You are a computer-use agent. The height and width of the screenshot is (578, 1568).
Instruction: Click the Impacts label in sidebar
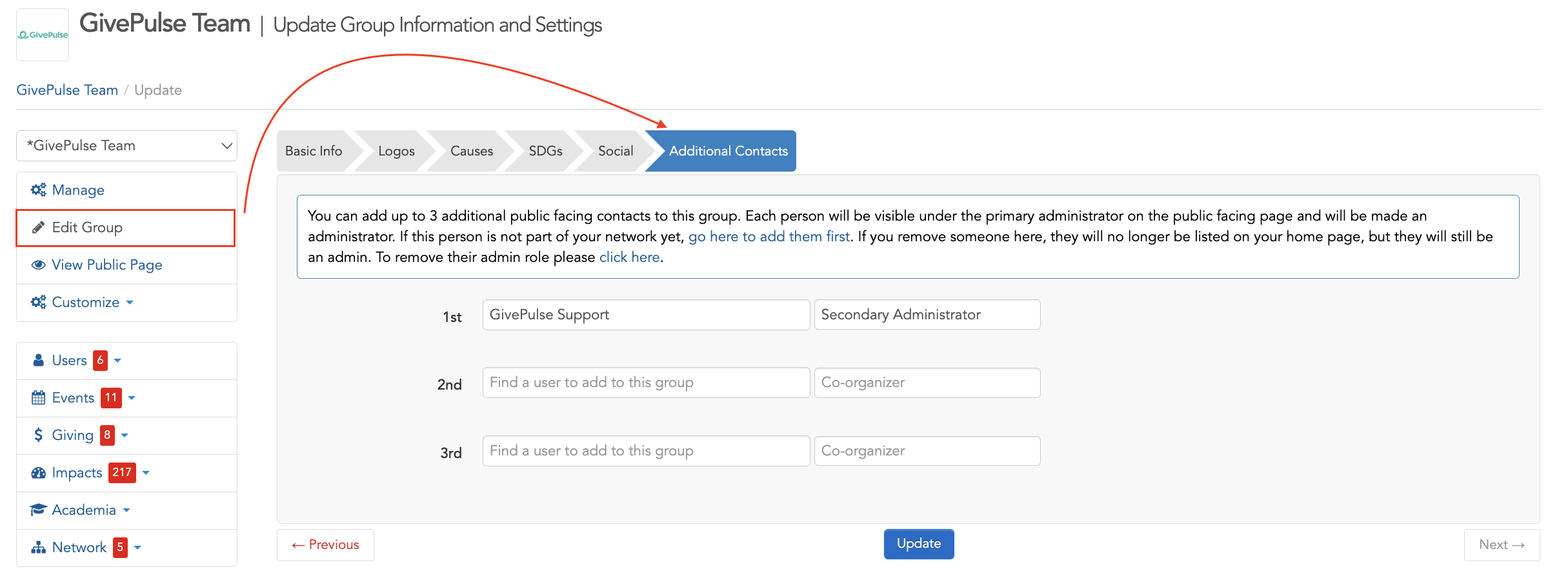click(x=77, y=473)
